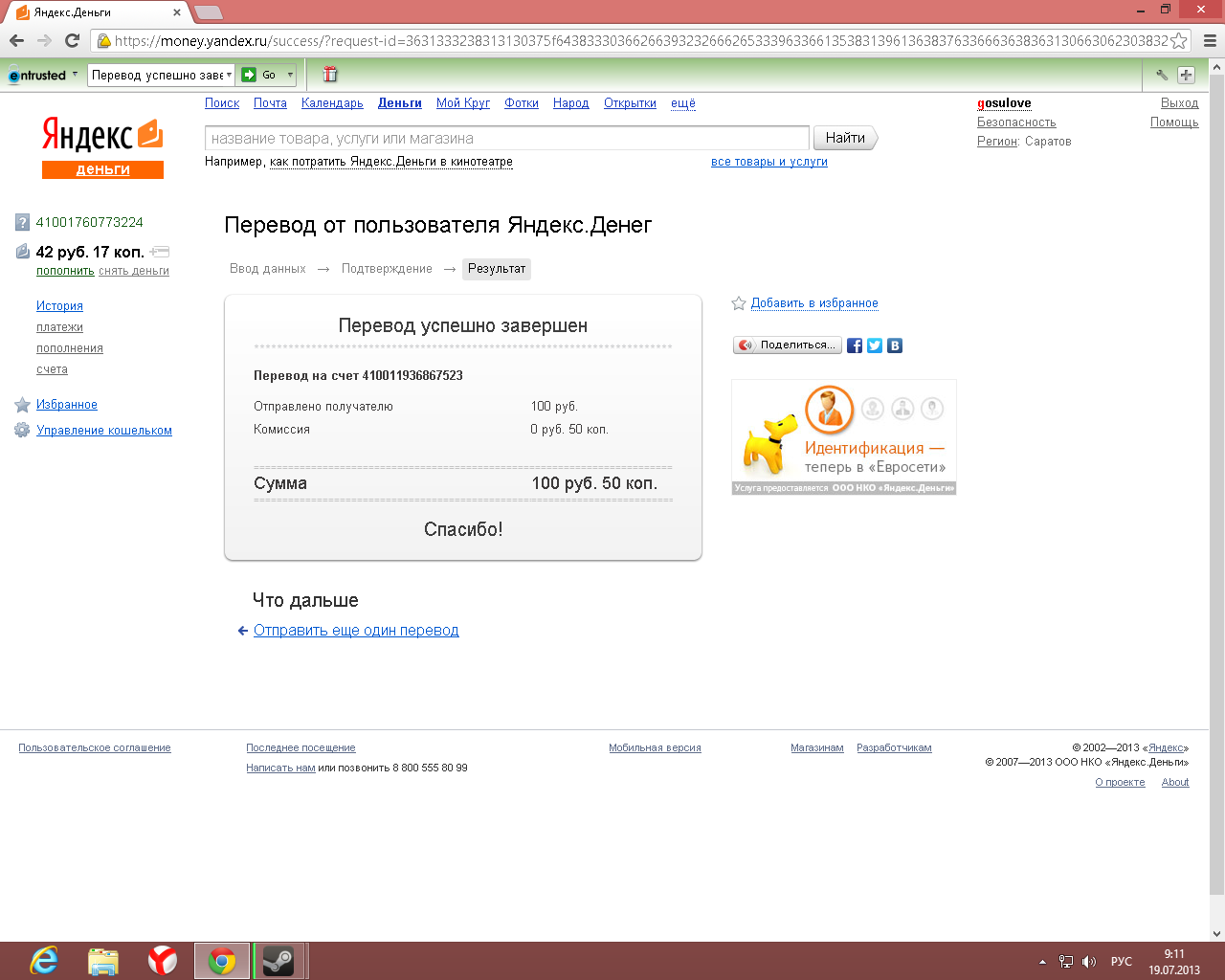
Task: Click Добавить в избранное link
Action: coord(814,303)
